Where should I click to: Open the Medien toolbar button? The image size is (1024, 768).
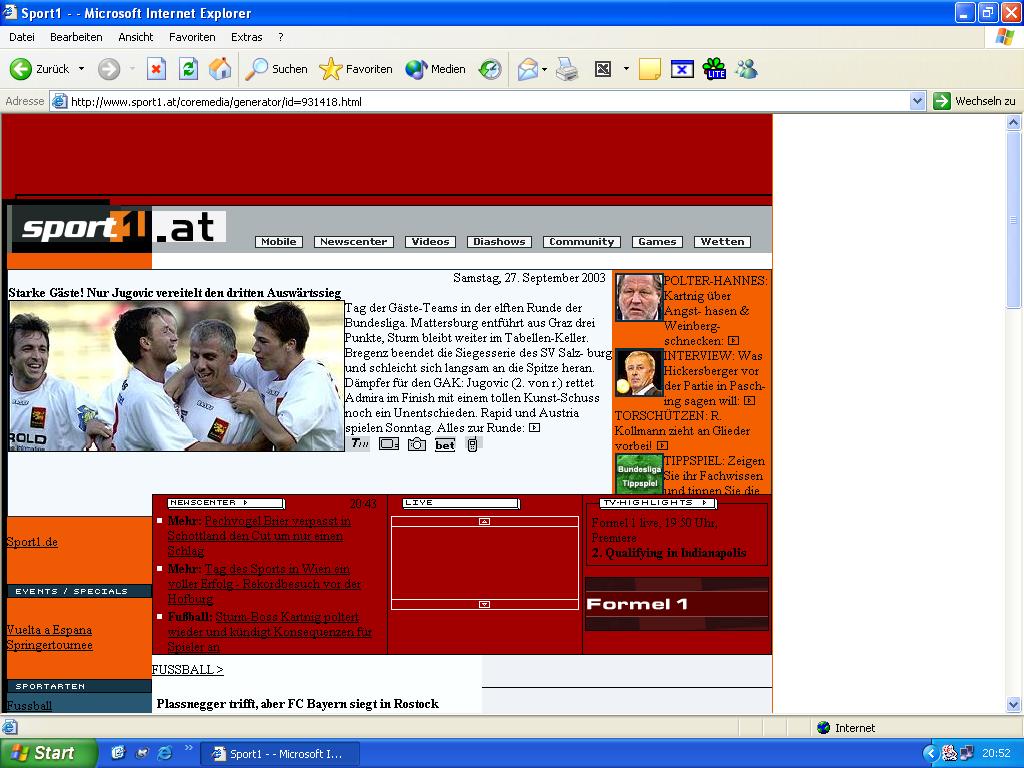click(x=436, y=69)
